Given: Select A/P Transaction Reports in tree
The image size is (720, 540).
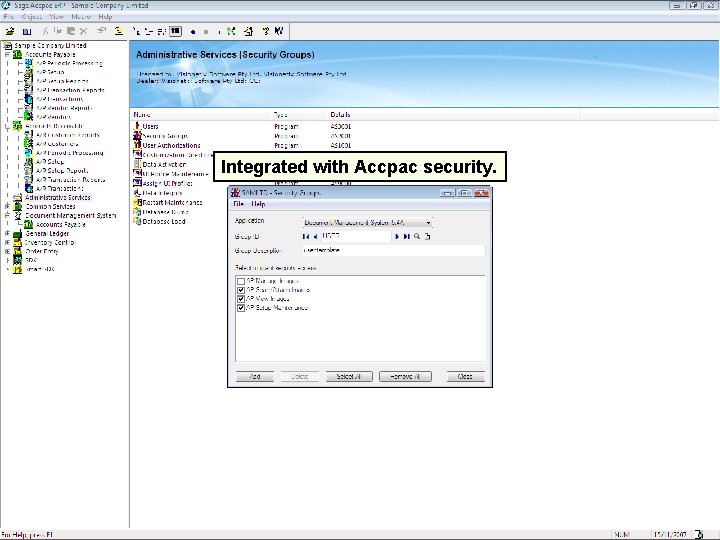Looking at the screenshot, I should pyautogui.click(x=70, y=90).
